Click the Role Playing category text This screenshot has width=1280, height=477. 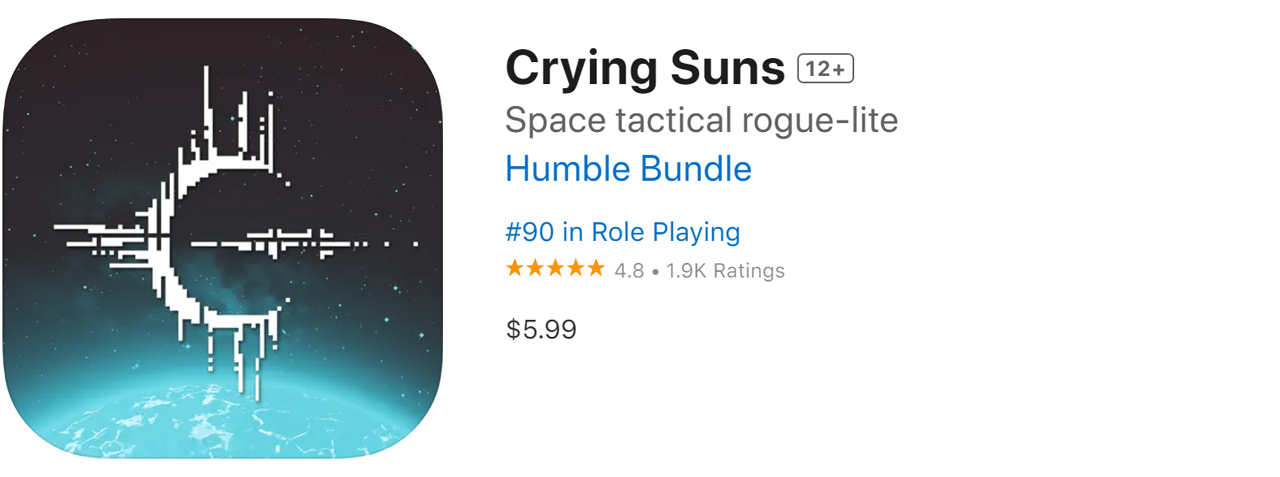click(665, 232)
